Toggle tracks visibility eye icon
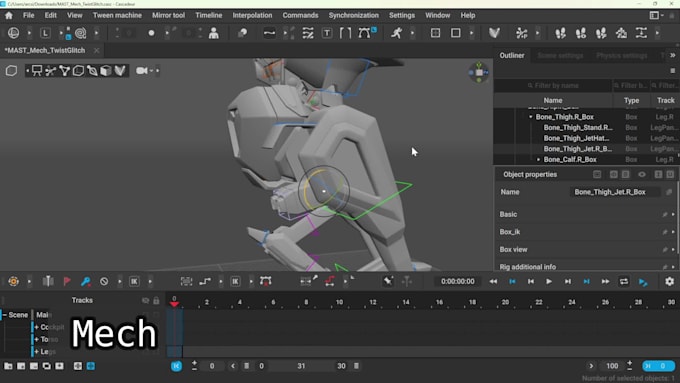680x383 pixels. coord(145,300)
